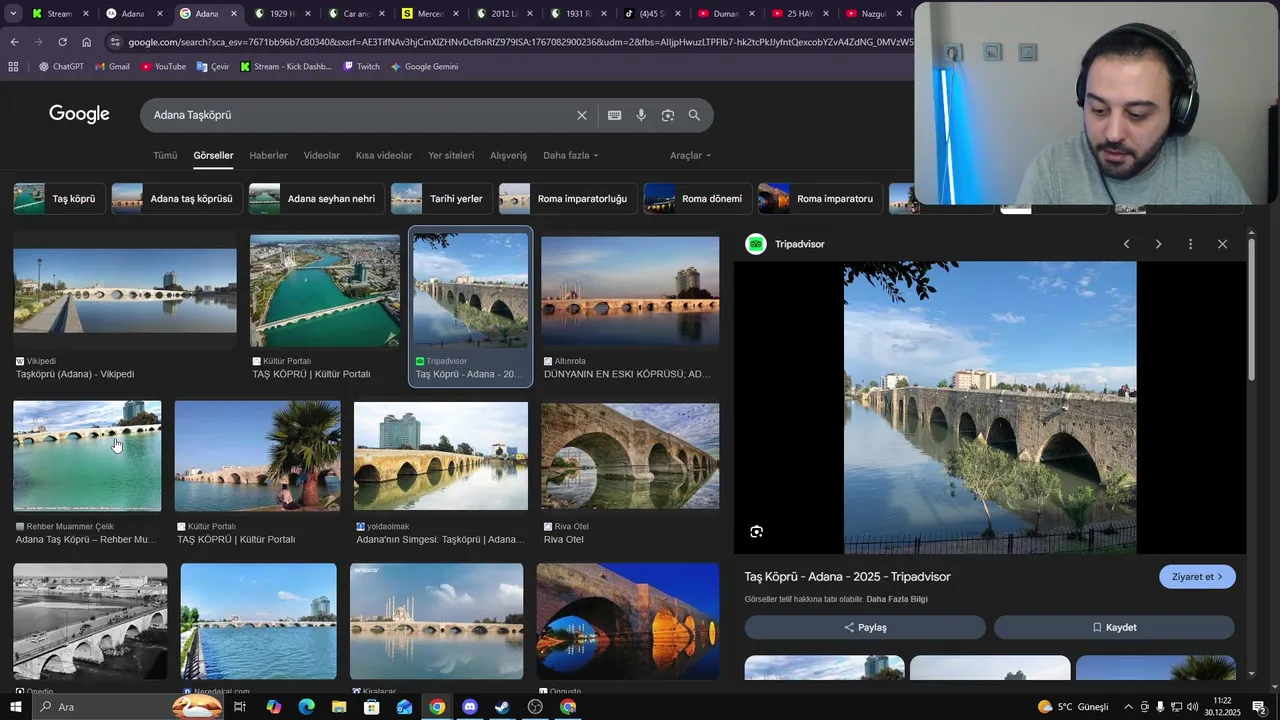Open Task View on the taskbar
1280x720 pixels.
pyautogui.click(x=240, y=707)
